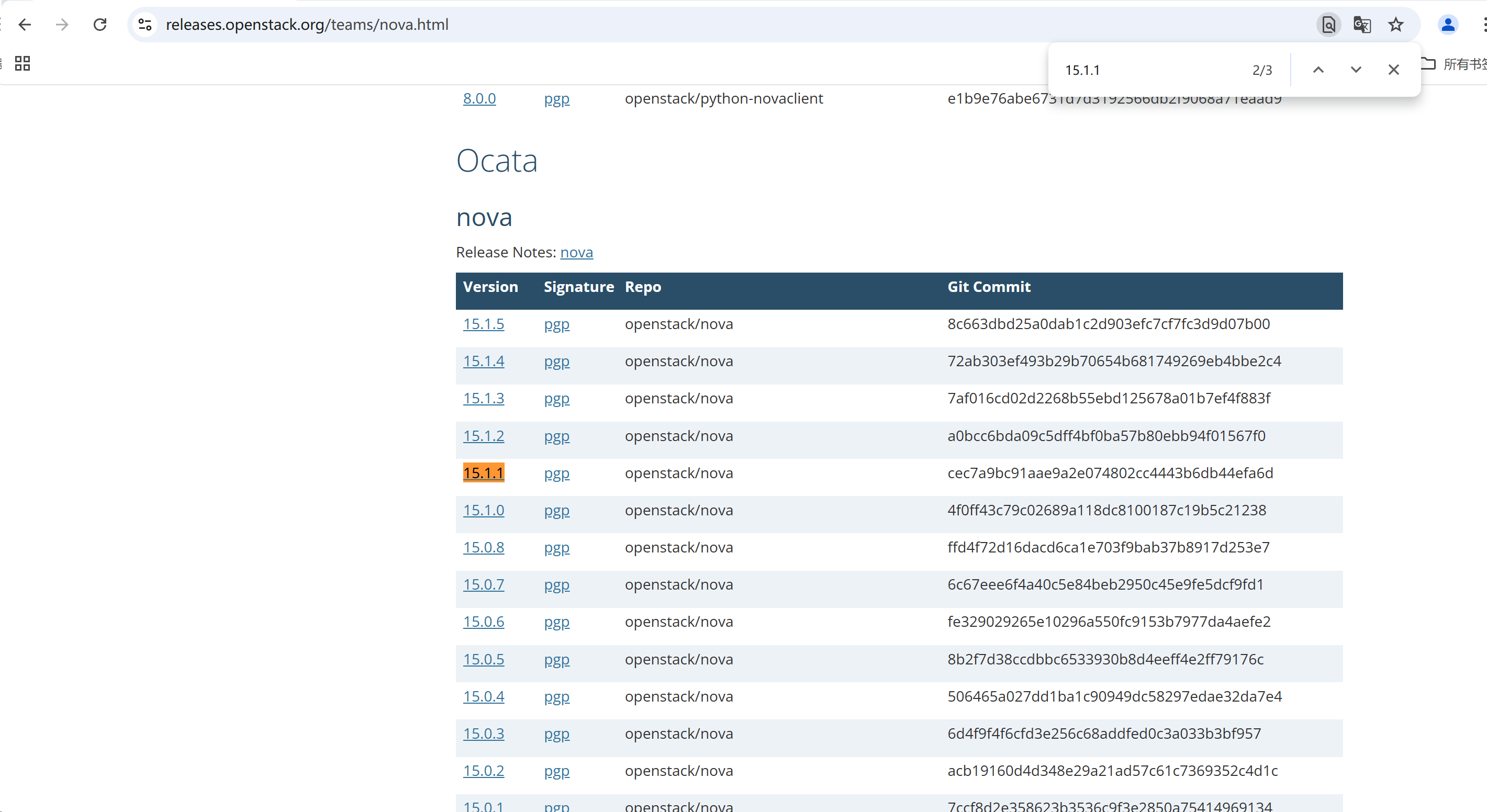
Task: Click the nova subsection heading
Action: [x=484, y=218]
